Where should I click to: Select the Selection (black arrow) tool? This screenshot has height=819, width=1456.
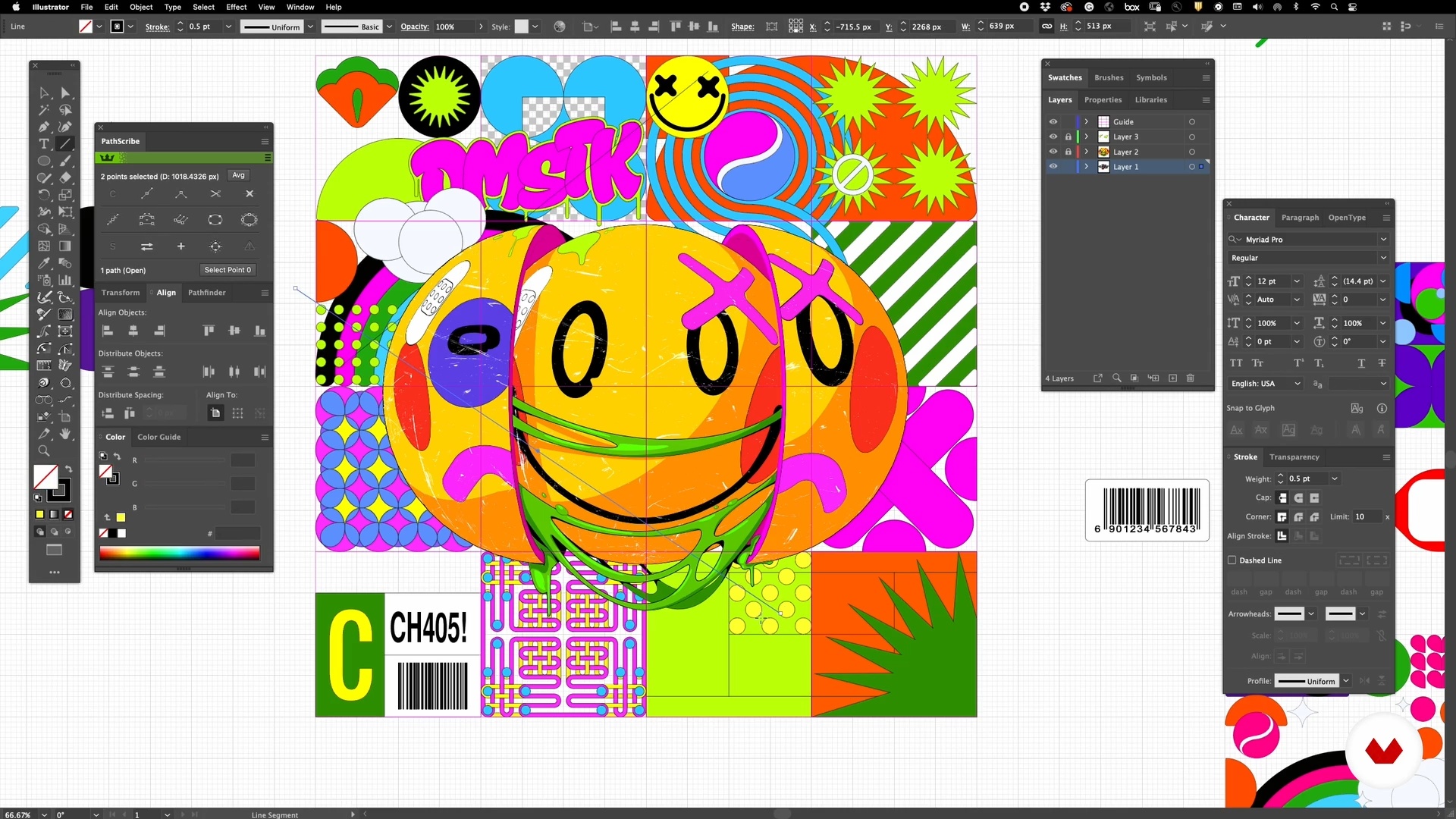[44, 93]
